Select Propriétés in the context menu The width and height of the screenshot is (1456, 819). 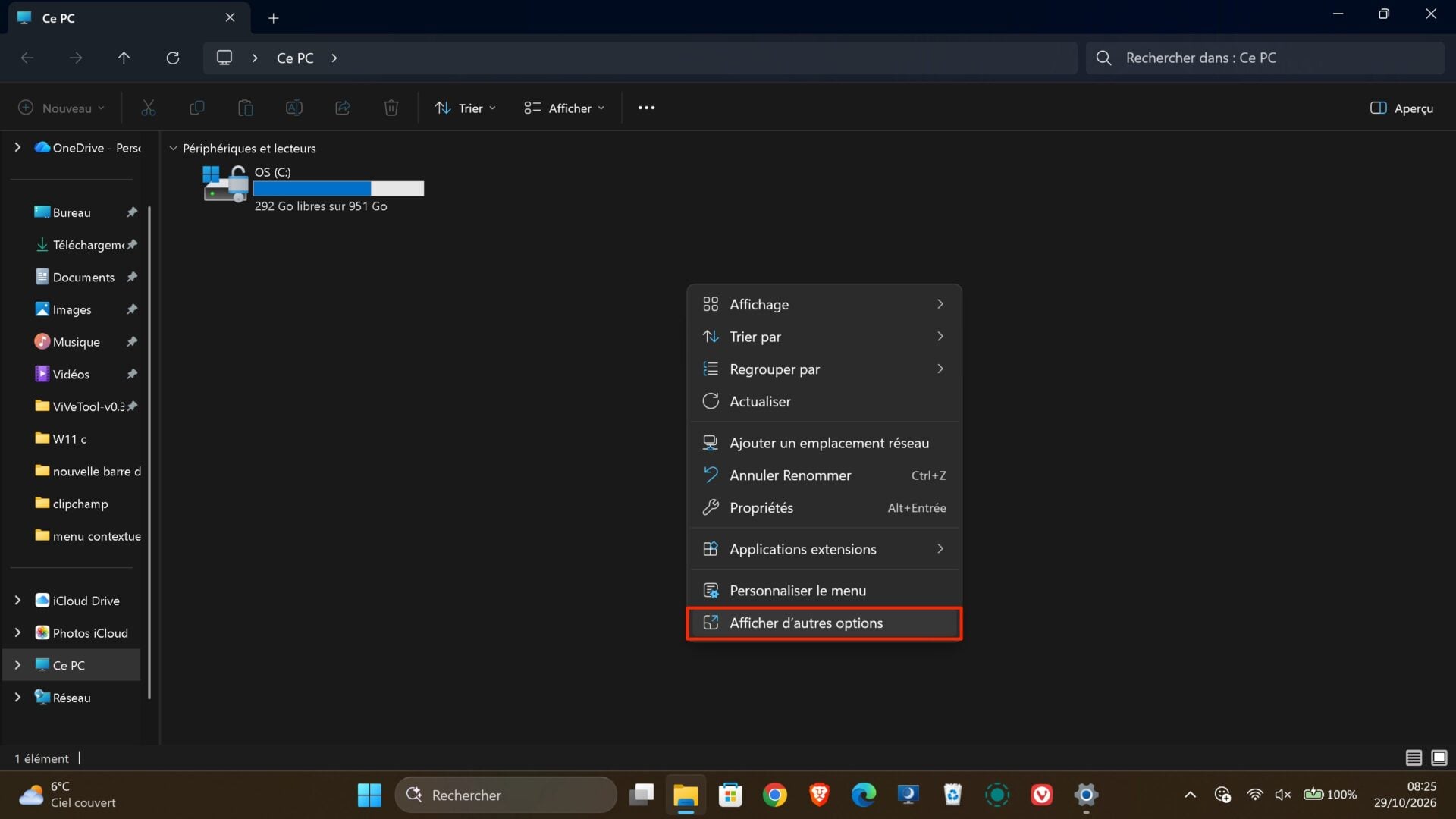coord(824,507)
